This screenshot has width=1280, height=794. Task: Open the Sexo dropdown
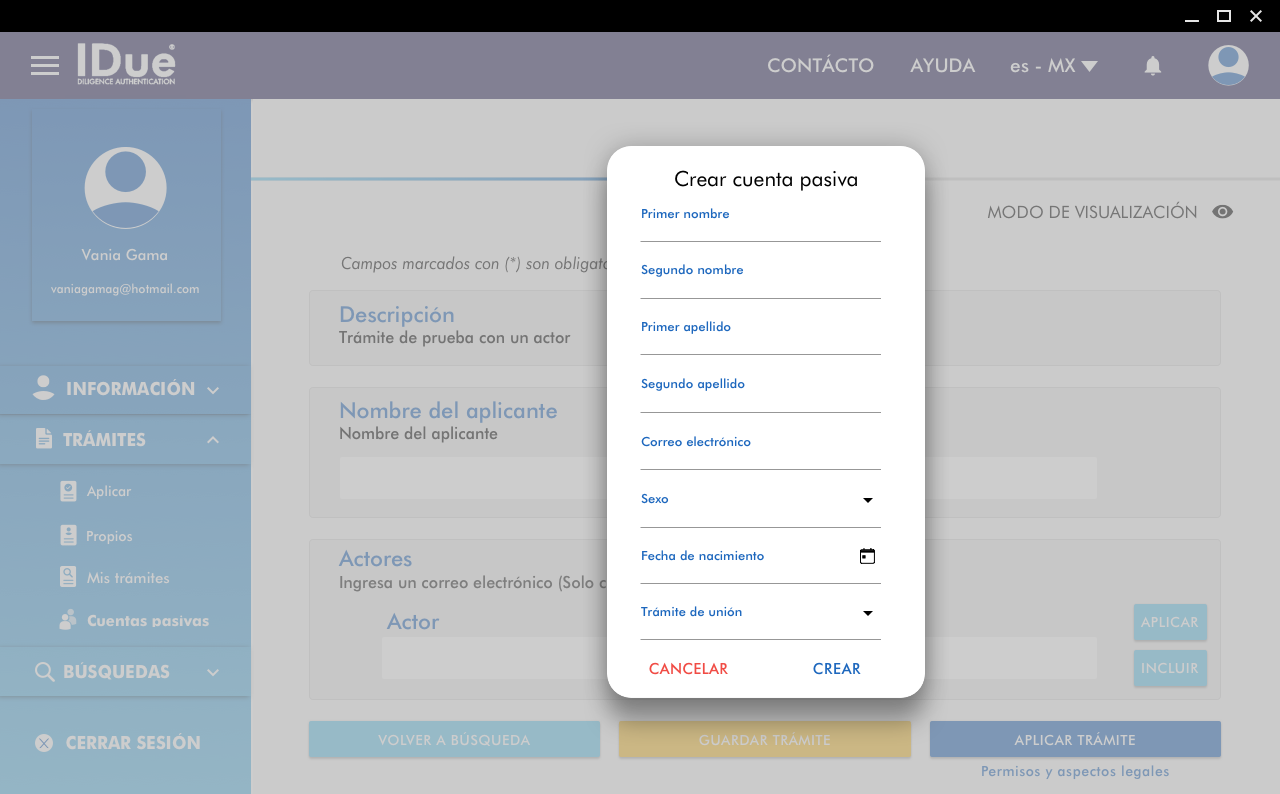coord(867,500)
